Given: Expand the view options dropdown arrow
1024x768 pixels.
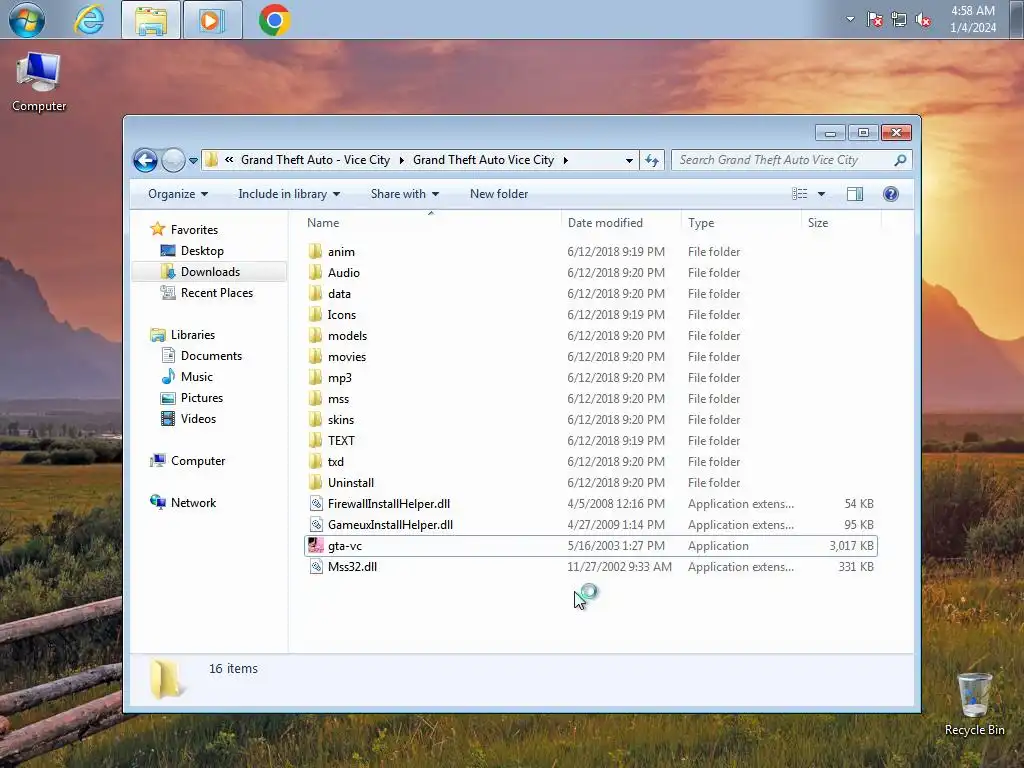Looking at the screenshot, I should 822,194.
